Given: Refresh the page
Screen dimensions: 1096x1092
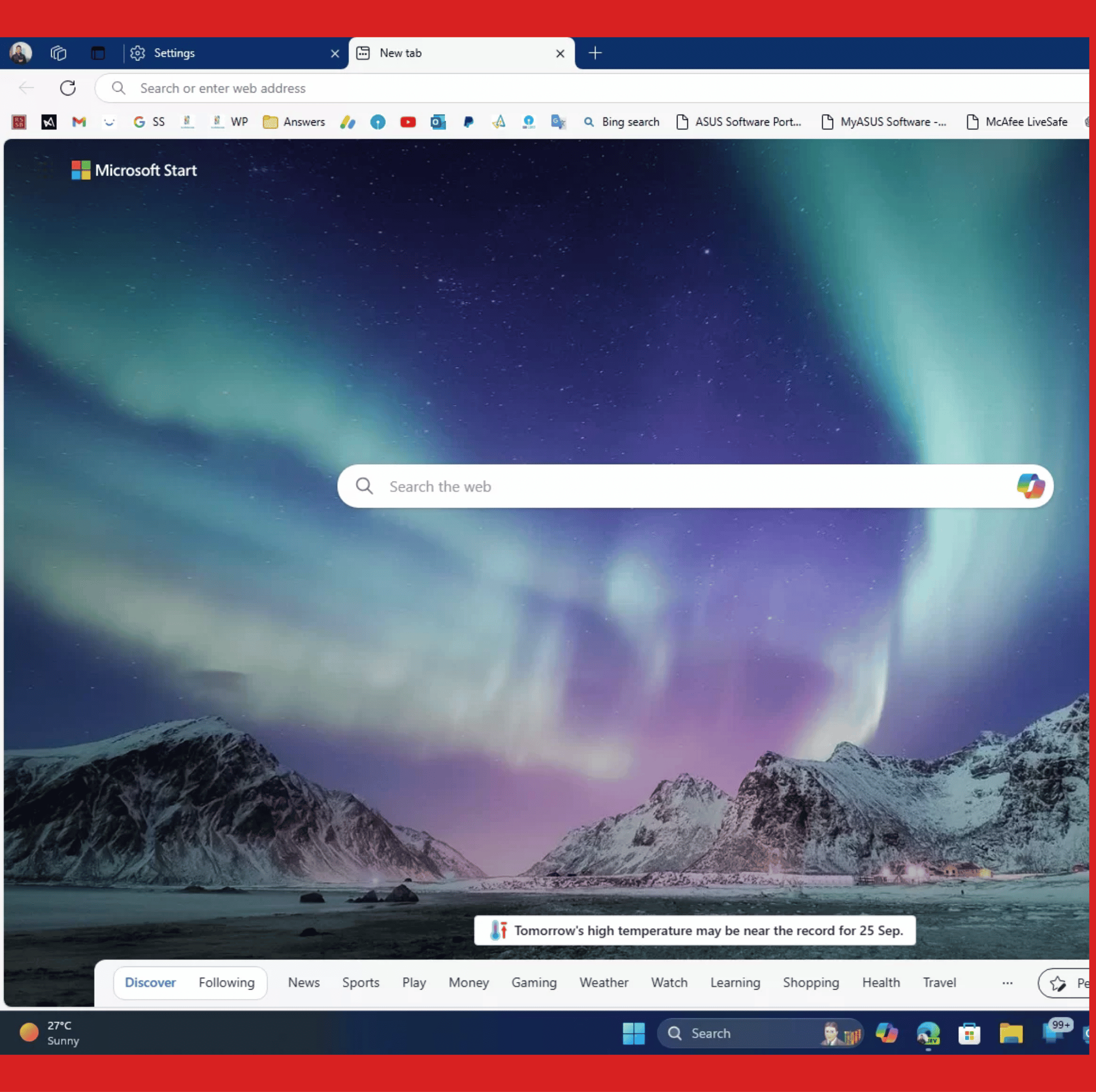Looking at the screenshot, I should coord(68,88).
